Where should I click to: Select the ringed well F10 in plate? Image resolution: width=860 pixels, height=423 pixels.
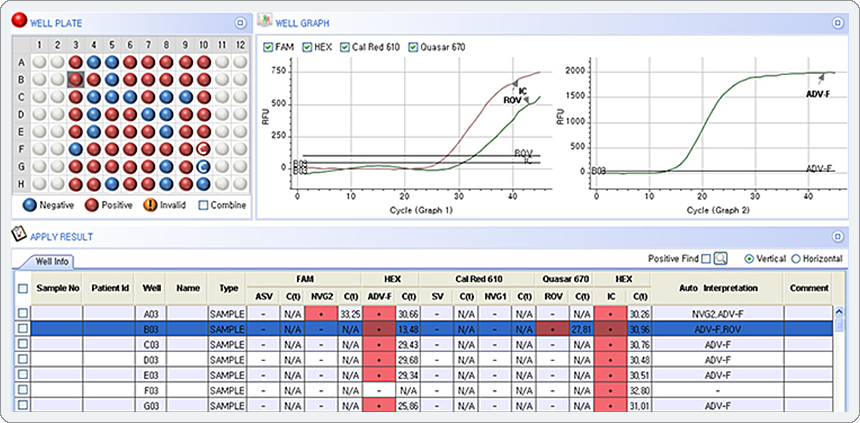click(x=203, y=149)
